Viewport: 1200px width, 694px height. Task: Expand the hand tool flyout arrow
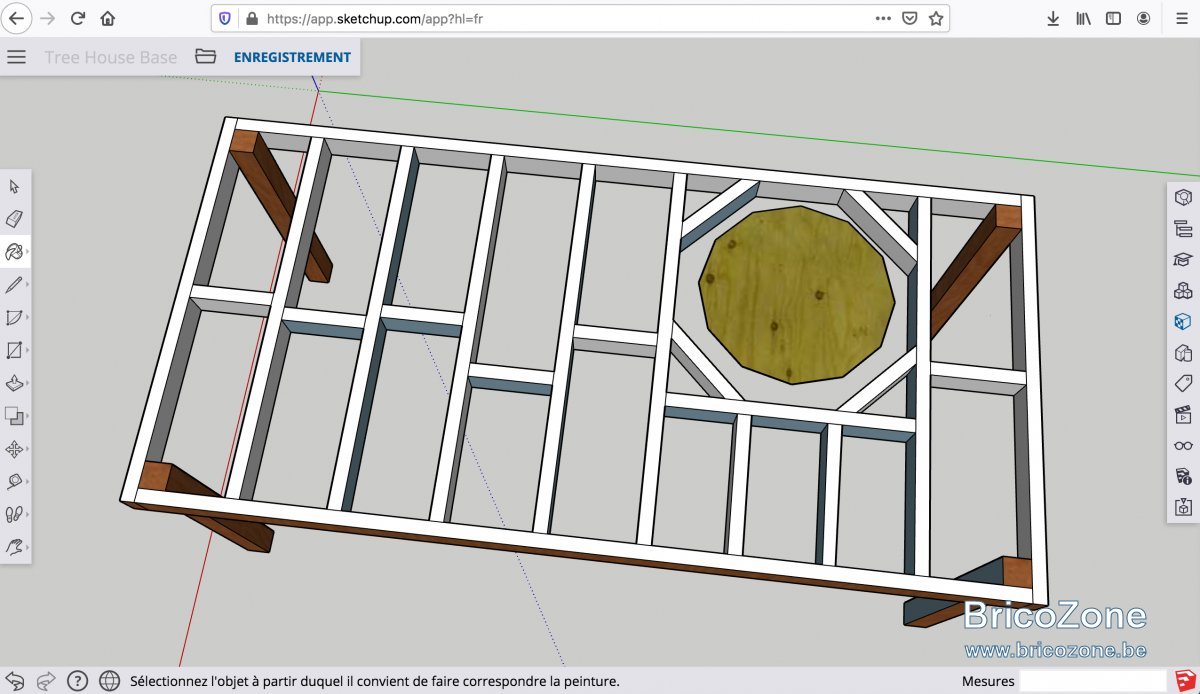[x=28, y=547]
